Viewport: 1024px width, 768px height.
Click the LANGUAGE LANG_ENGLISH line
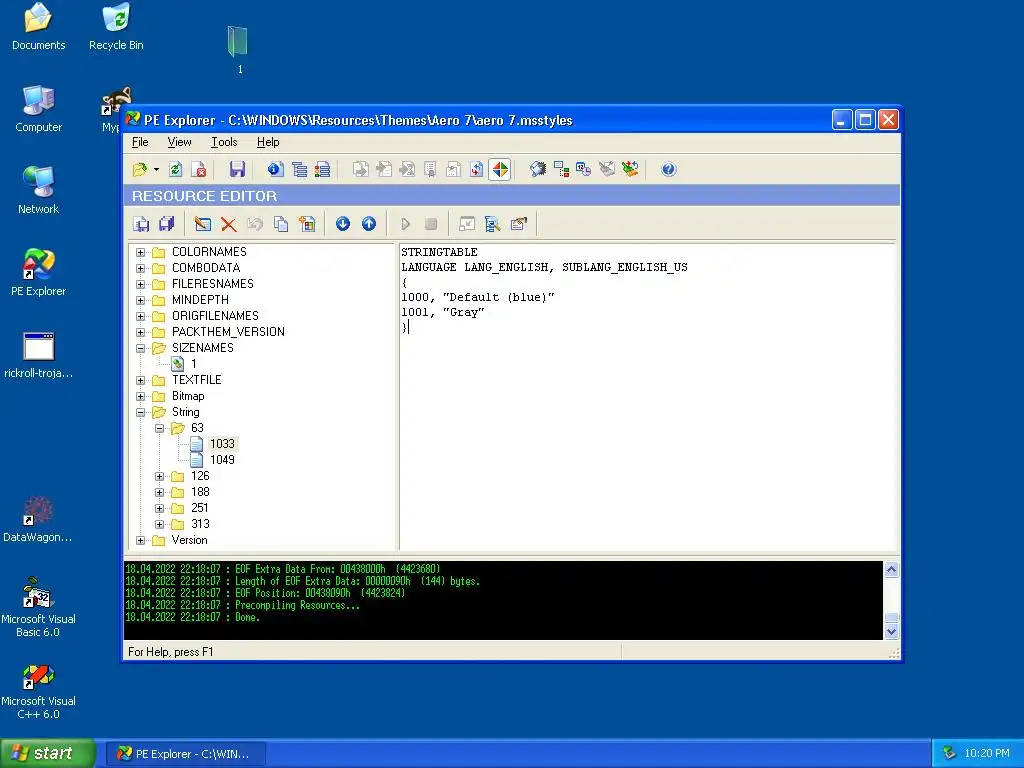coord(544,267)
